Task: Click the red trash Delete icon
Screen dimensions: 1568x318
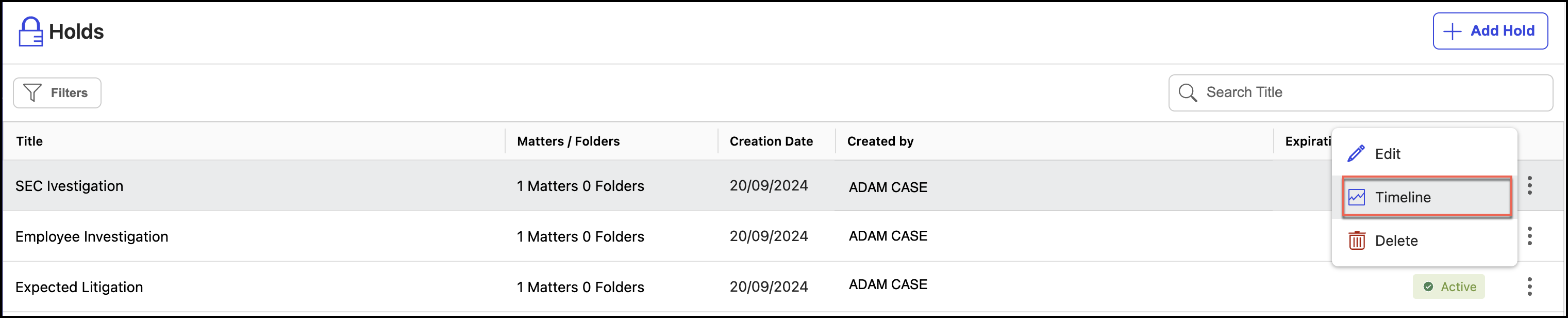Action: pyautogui.click(x=1356, y=241)
